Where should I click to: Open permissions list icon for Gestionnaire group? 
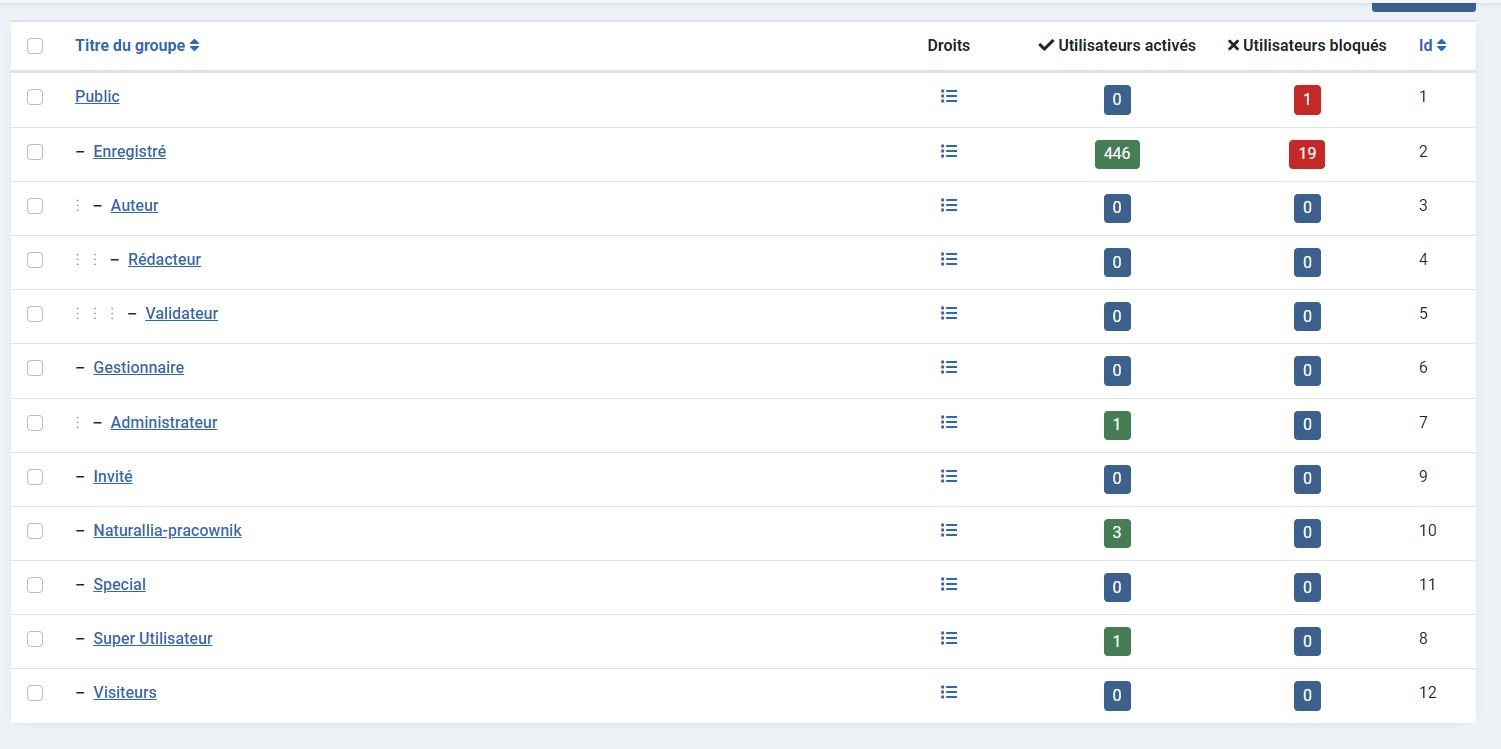(x=949, y=367)
